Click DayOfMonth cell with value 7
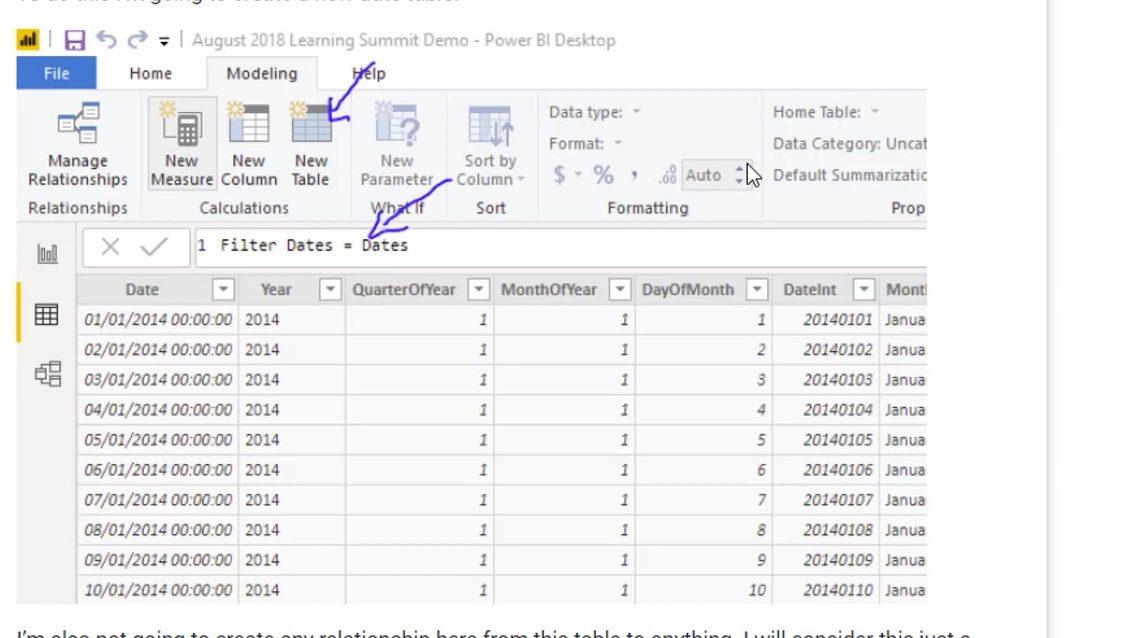The height and width of the screenshot is (638, 1135). pyautogui.click(x=703, y=500)
